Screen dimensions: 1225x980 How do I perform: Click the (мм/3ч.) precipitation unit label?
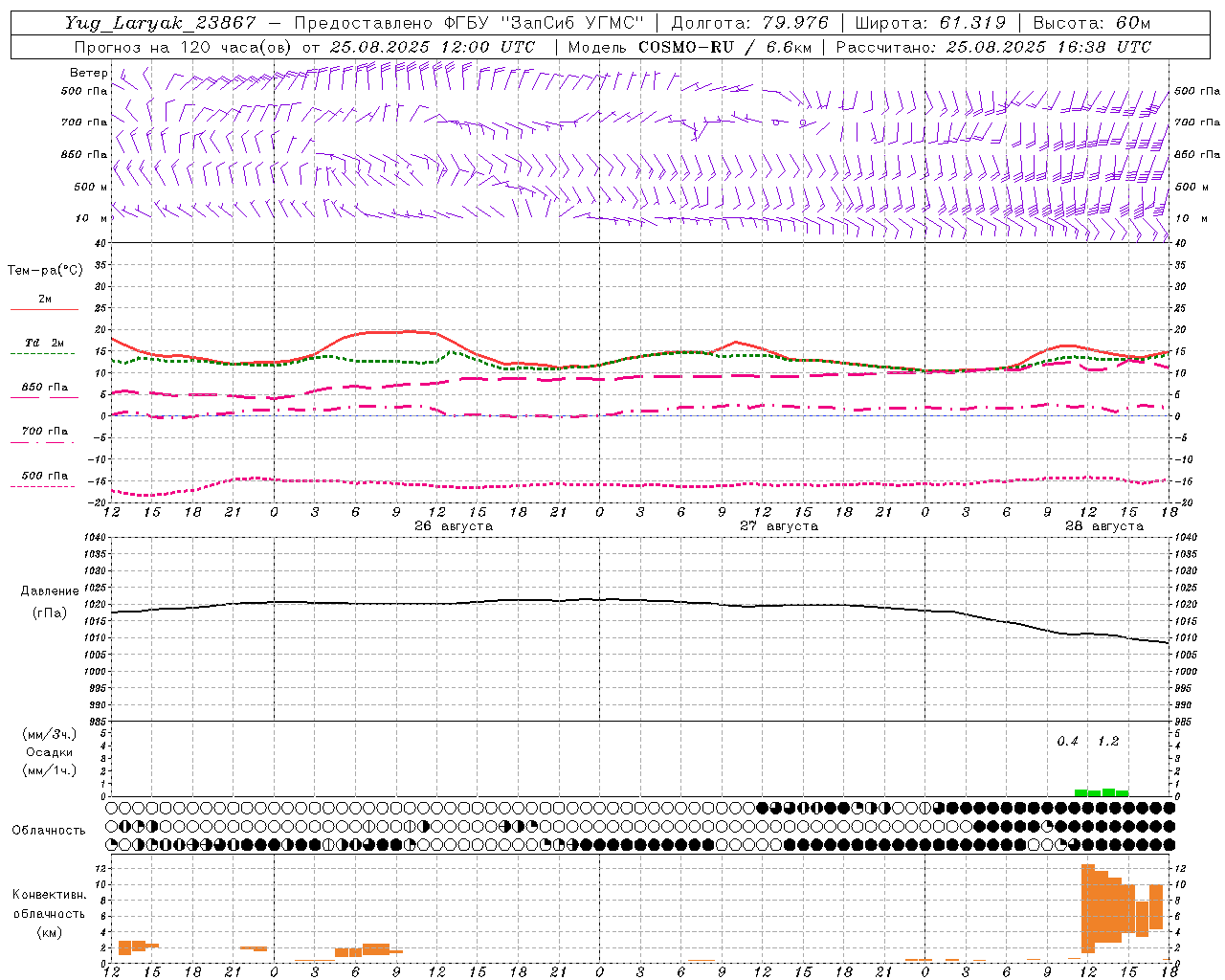(50, 734)
